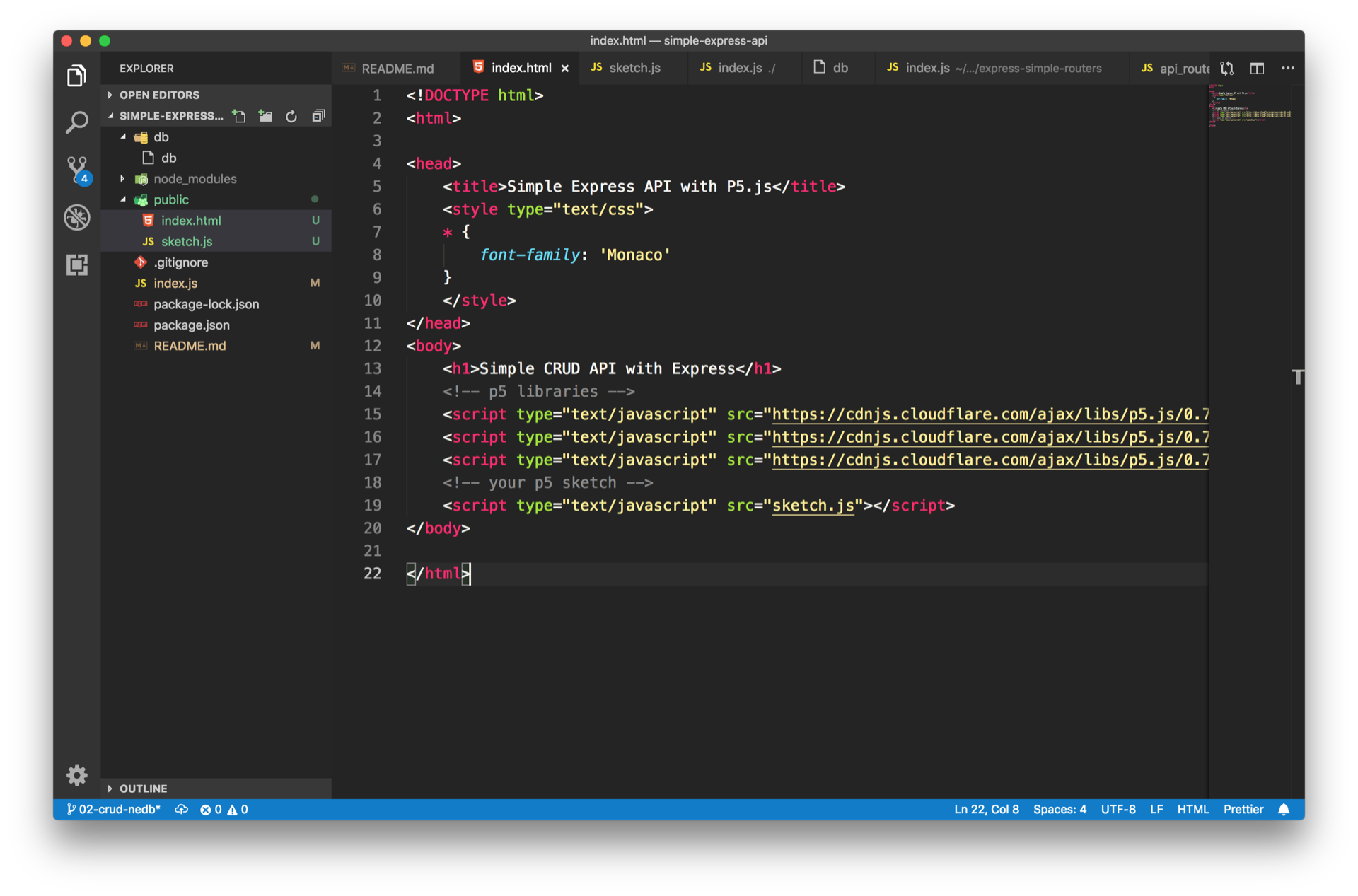Open the Source Control view
Screen dimensions: 1358x896
(76, 170)
